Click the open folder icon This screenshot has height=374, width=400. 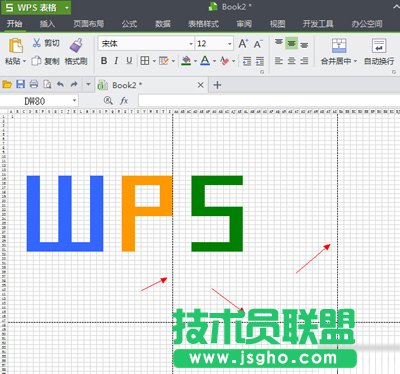pyautogui.click(x=7, y=84)
